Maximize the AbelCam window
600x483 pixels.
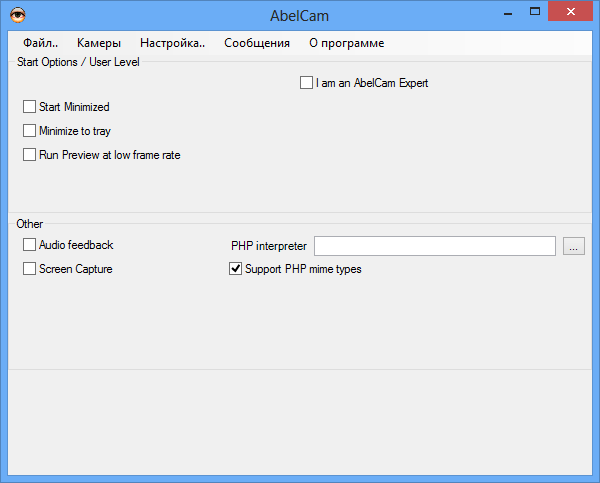[535, 12]
